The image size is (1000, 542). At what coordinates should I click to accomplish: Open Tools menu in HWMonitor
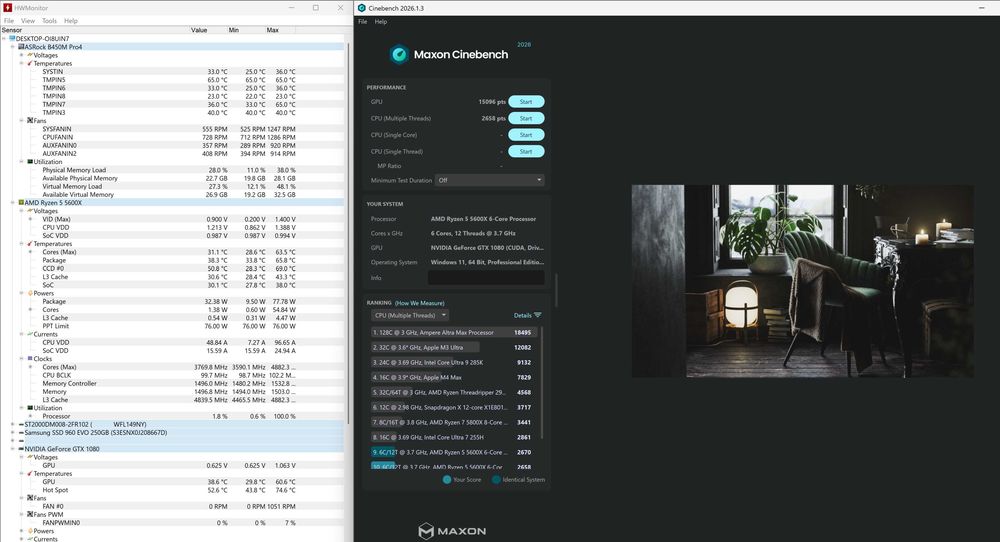(49, 20)
